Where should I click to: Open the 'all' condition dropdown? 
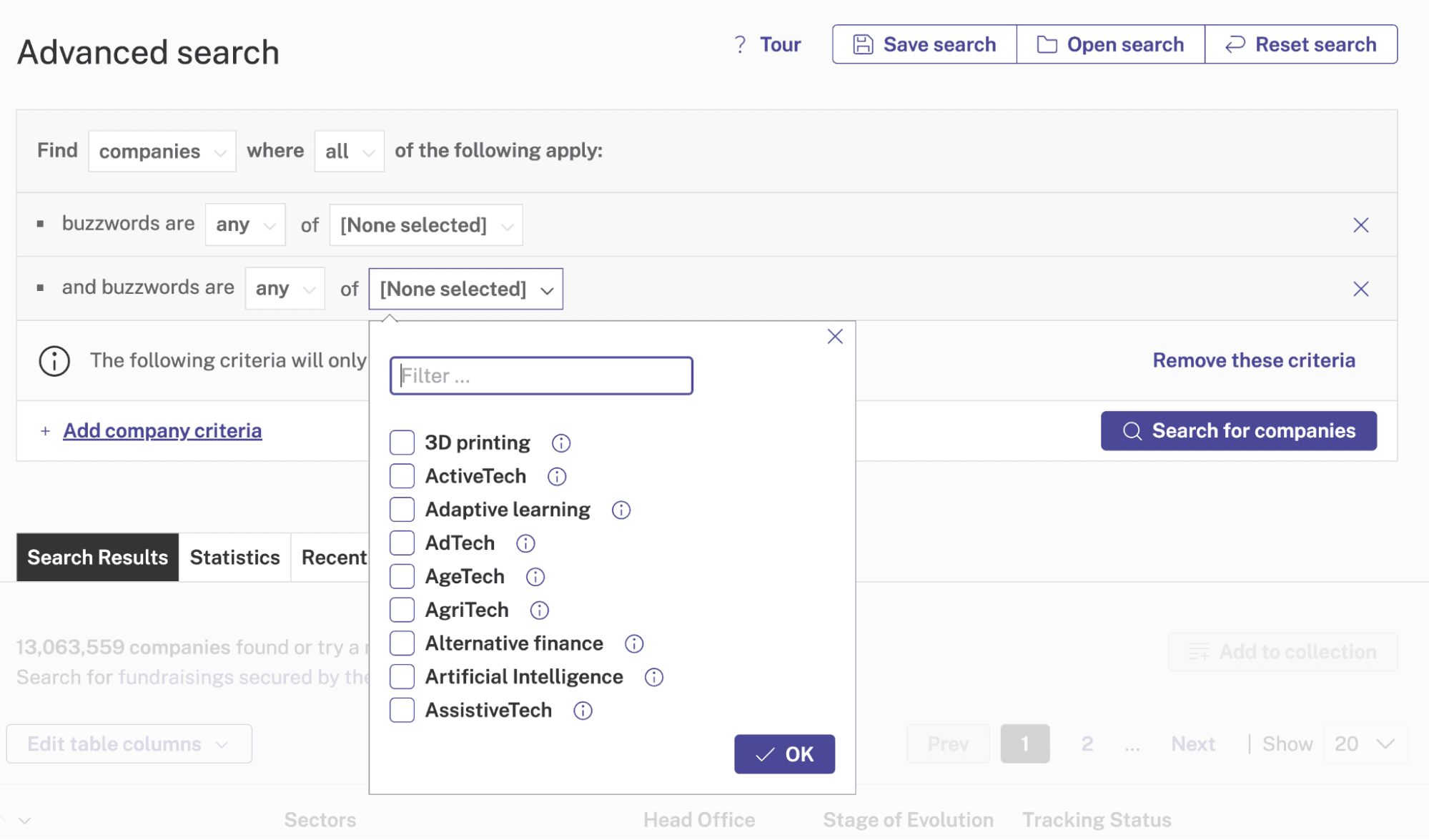point(350,151)
